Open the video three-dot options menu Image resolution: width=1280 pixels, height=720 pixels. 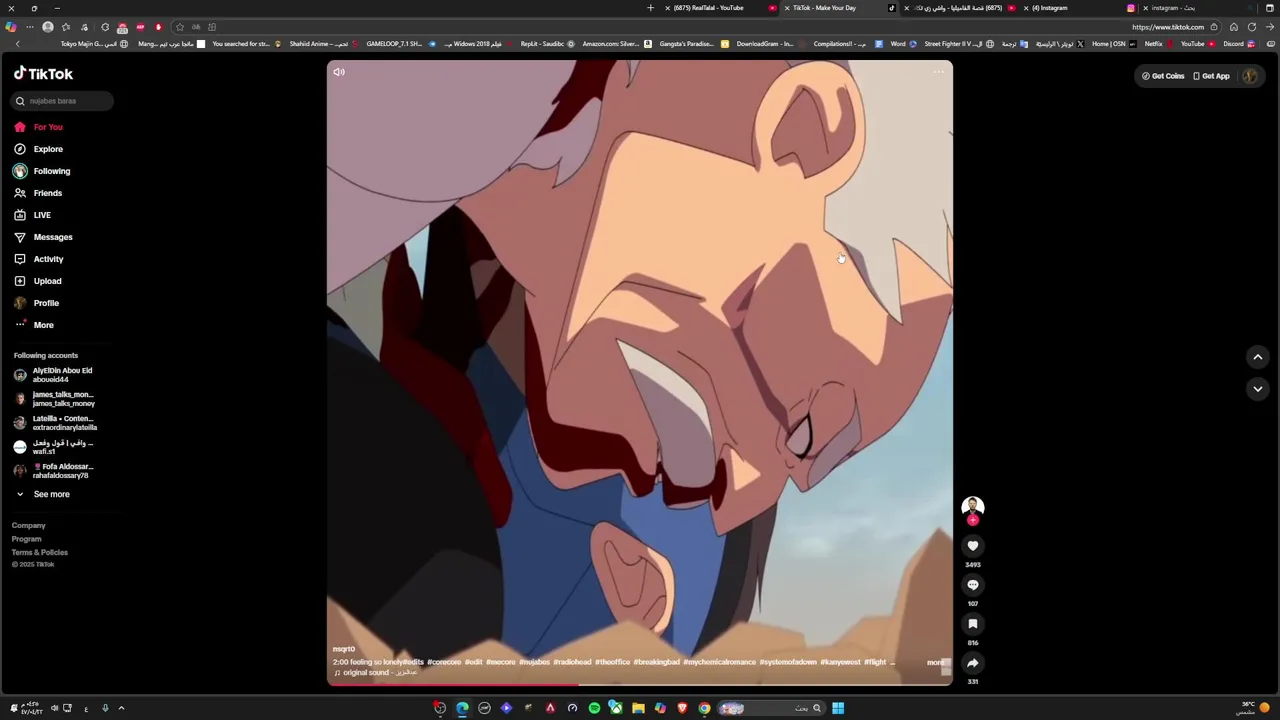point(938,72)
